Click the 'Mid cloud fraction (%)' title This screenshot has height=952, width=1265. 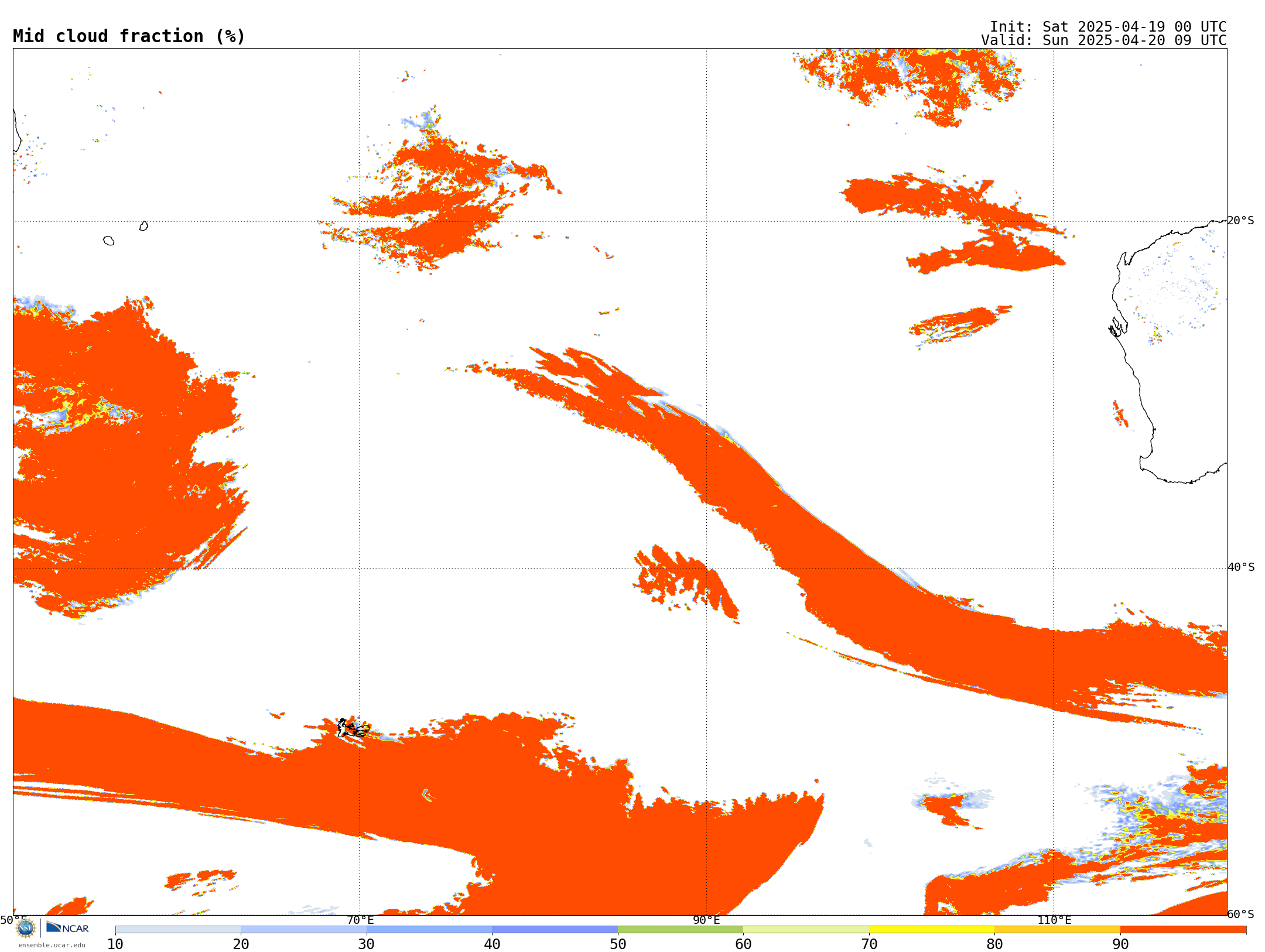(129, 36)
